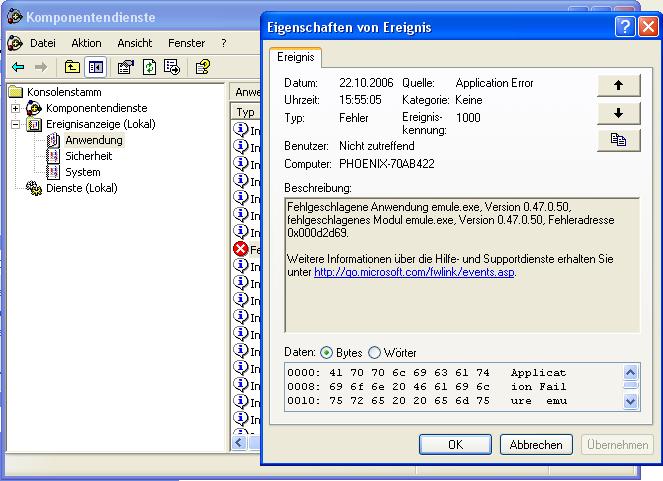Image resolution: width=663 pixels, height=481 pixels.
Task: Select the Anwendung log icon
Action: pyautogui.click(x=53, y=140)
